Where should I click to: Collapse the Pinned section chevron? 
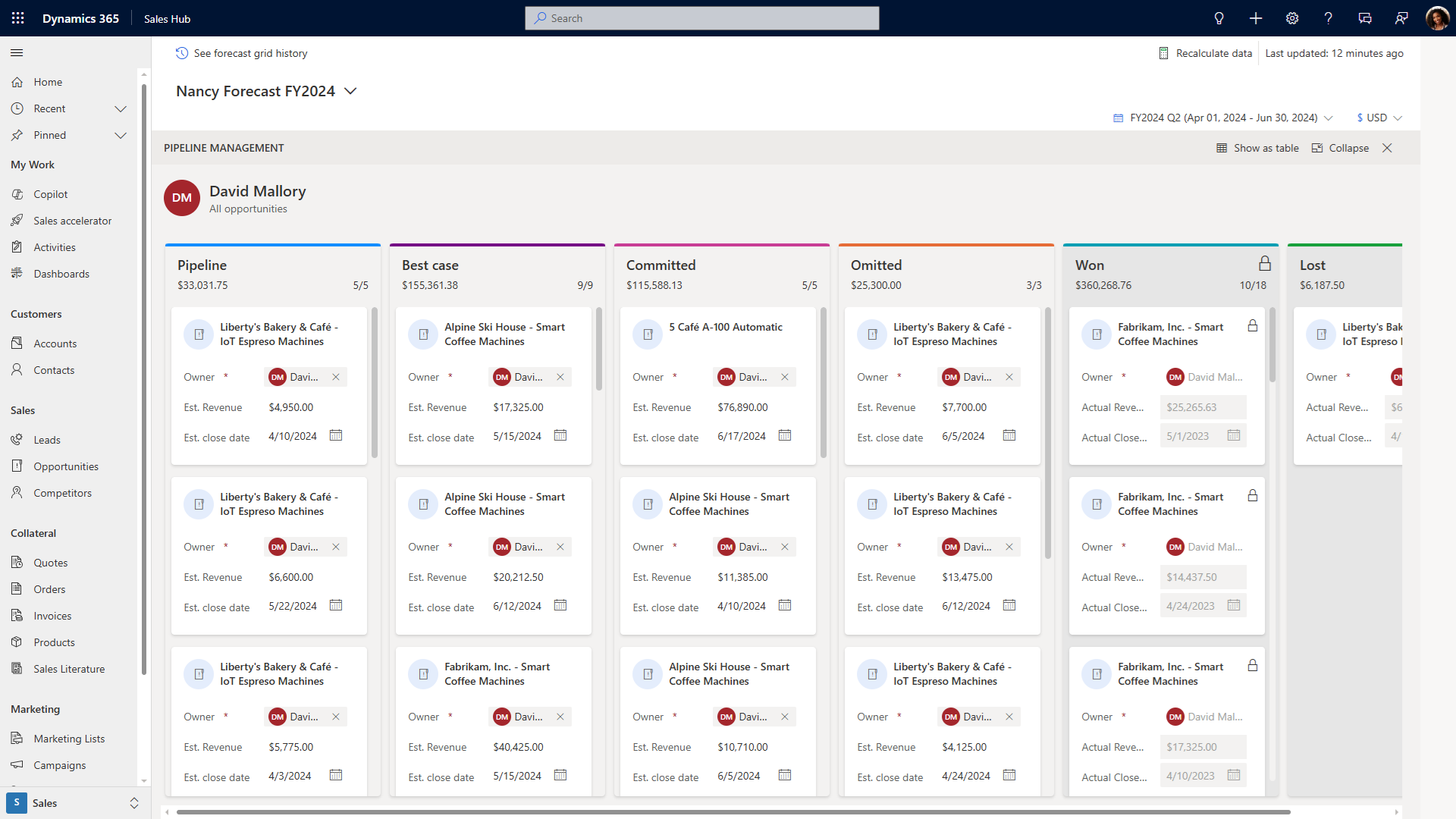point(121,135)
